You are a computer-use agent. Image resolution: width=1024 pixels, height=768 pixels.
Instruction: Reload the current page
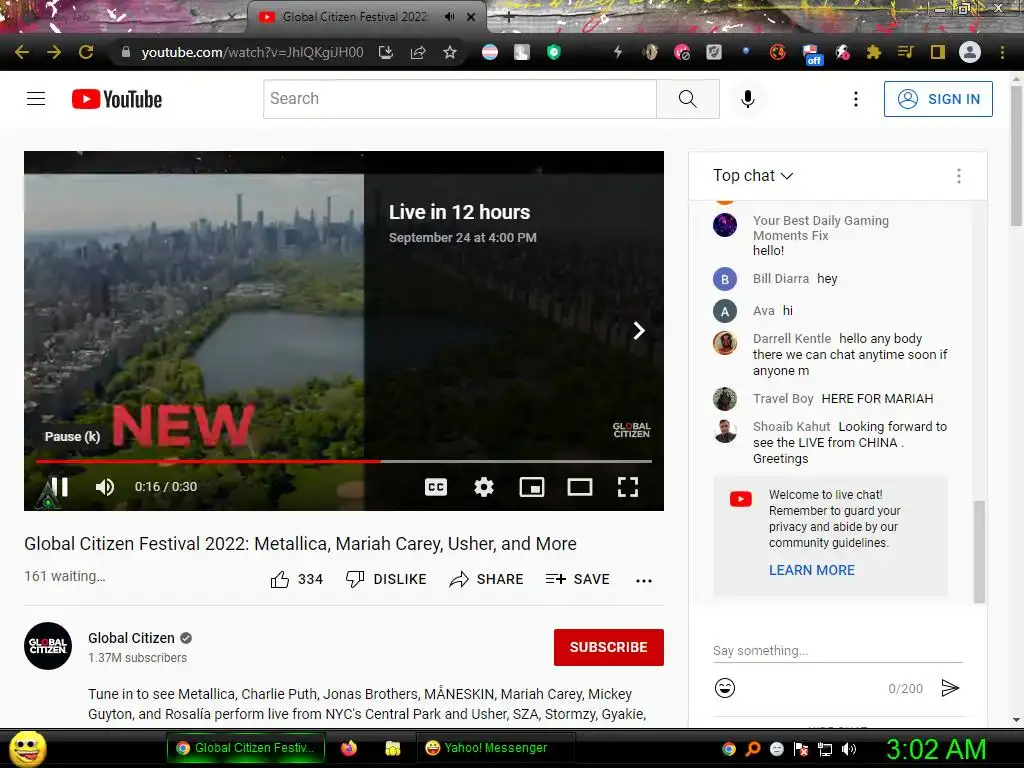tap(86, 52)
